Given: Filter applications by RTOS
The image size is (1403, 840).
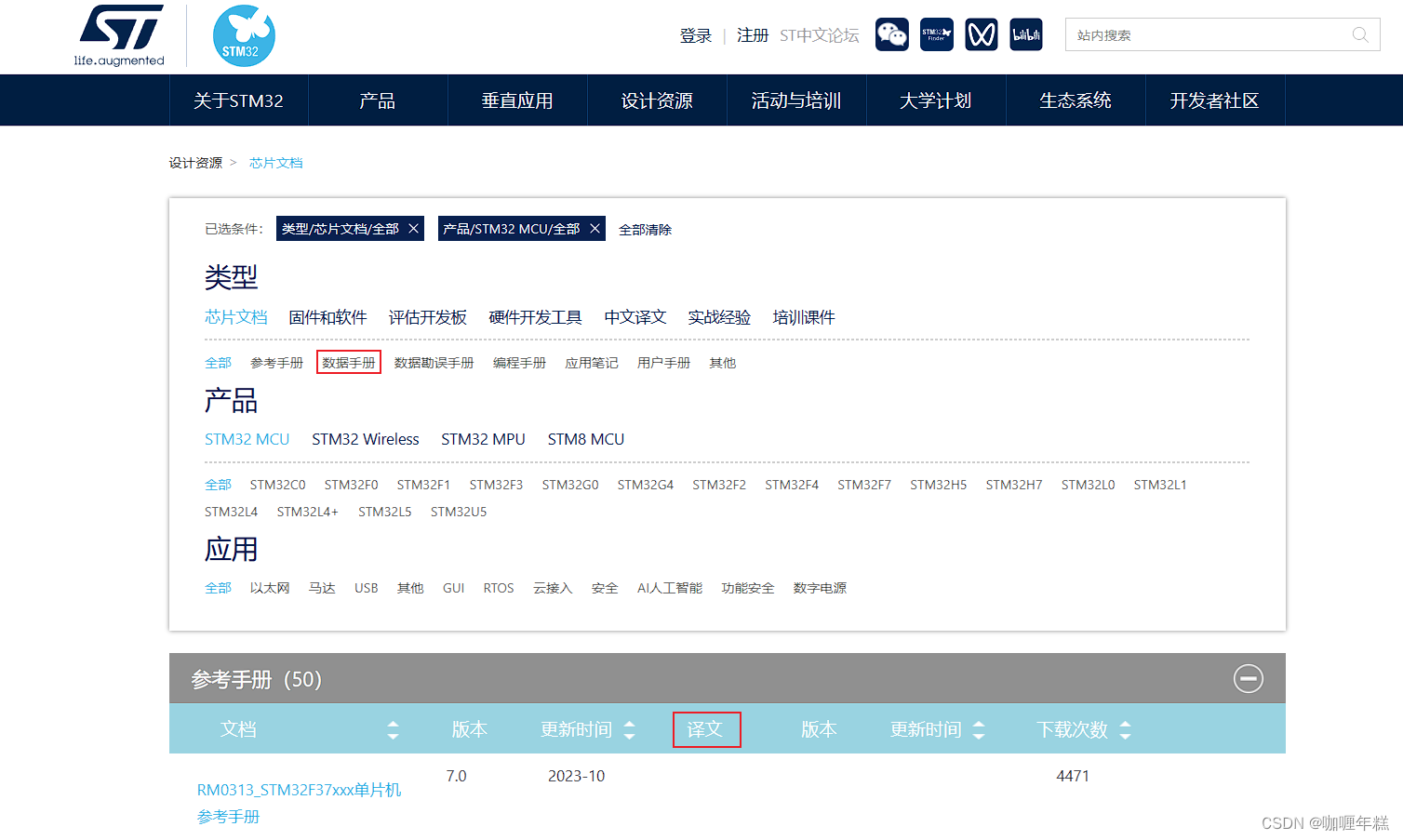Looking at the screenshot, I should [x=499, y=588].
